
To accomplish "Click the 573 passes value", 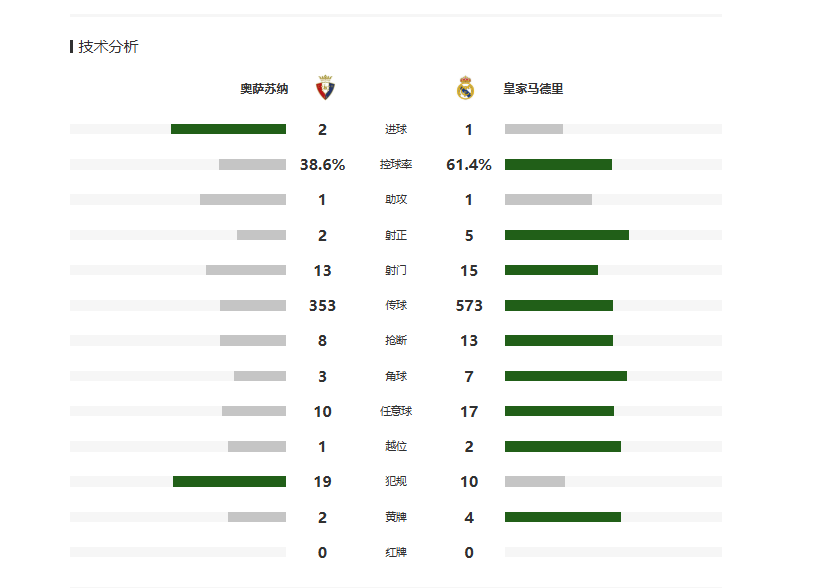I will coord(469,306).
